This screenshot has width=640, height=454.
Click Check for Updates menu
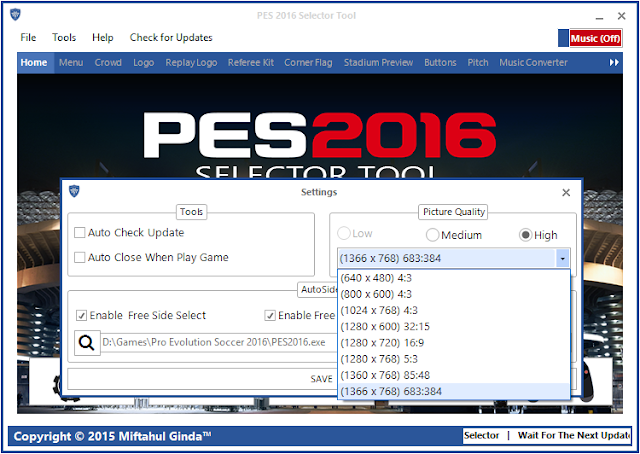pos(171,38)
